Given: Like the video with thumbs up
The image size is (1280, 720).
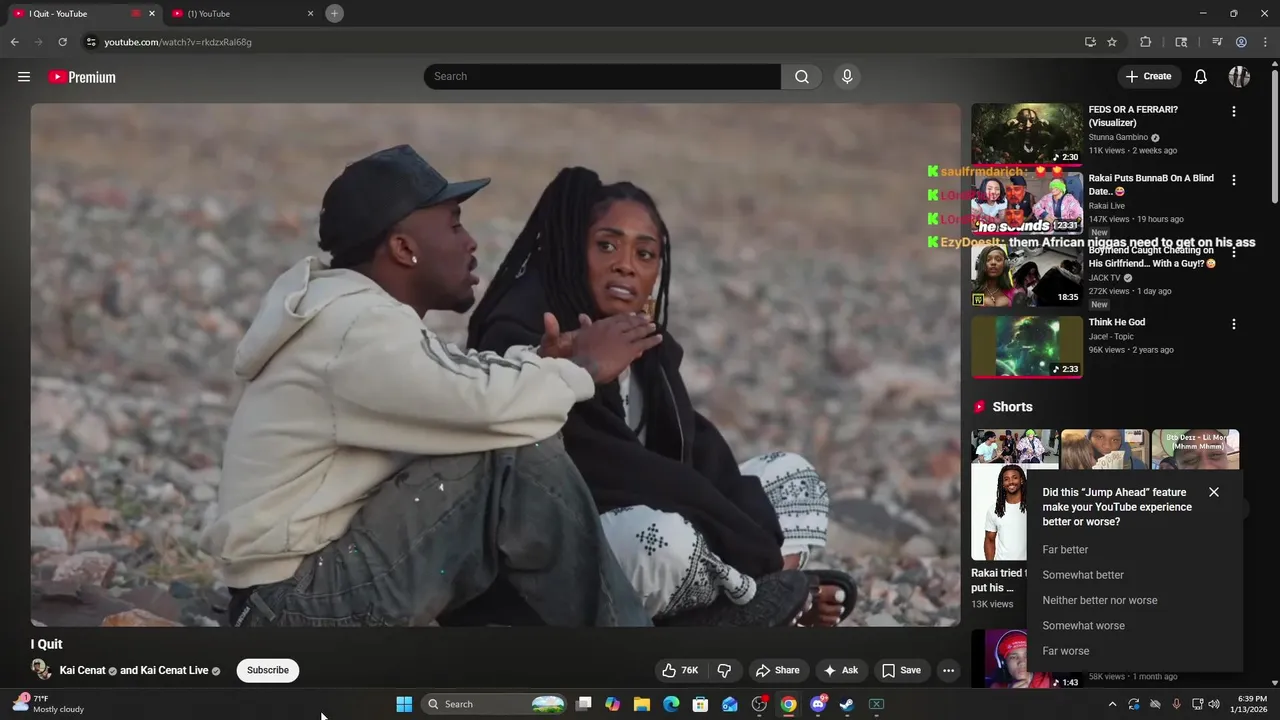Looking at the screenshot, I should coord(679,670).
